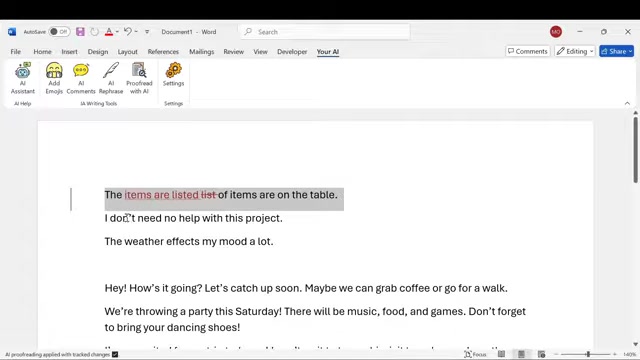Viewport: 640px width, 360px height.
Task: Open the Mailings tab
Action: click(202, 51)
